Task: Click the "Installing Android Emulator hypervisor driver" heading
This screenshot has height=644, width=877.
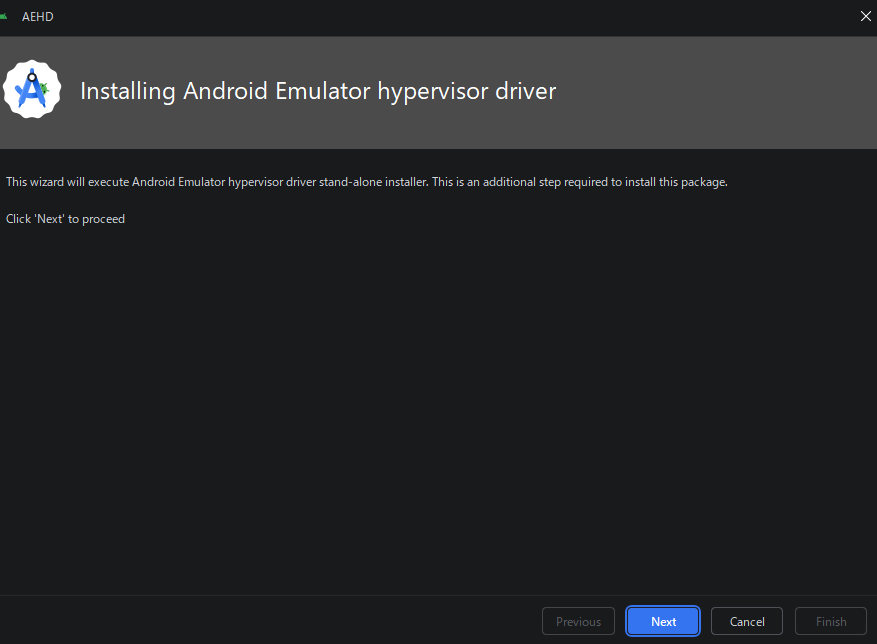Action: (317, 91)
